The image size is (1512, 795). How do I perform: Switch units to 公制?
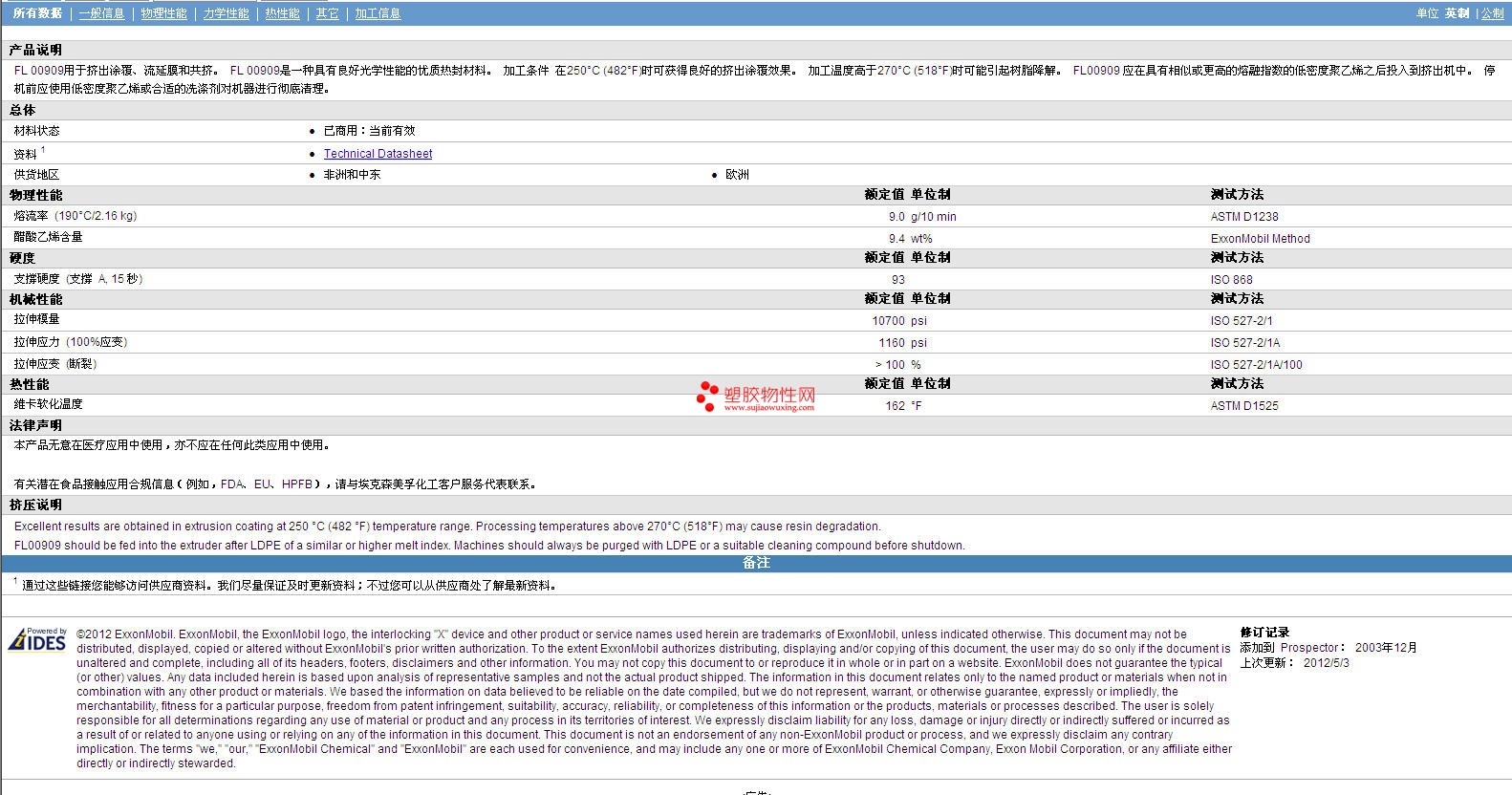[1493, 13]
